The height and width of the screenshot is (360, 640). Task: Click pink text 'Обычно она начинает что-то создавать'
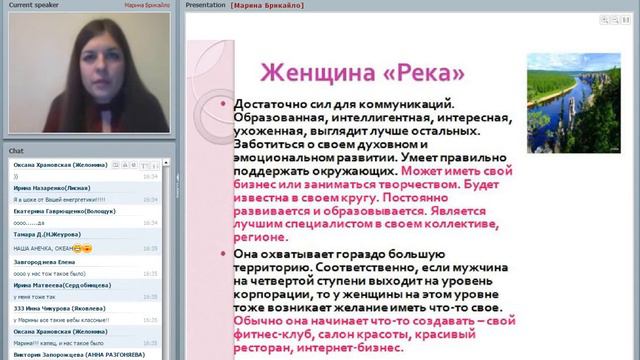point(356,321)
